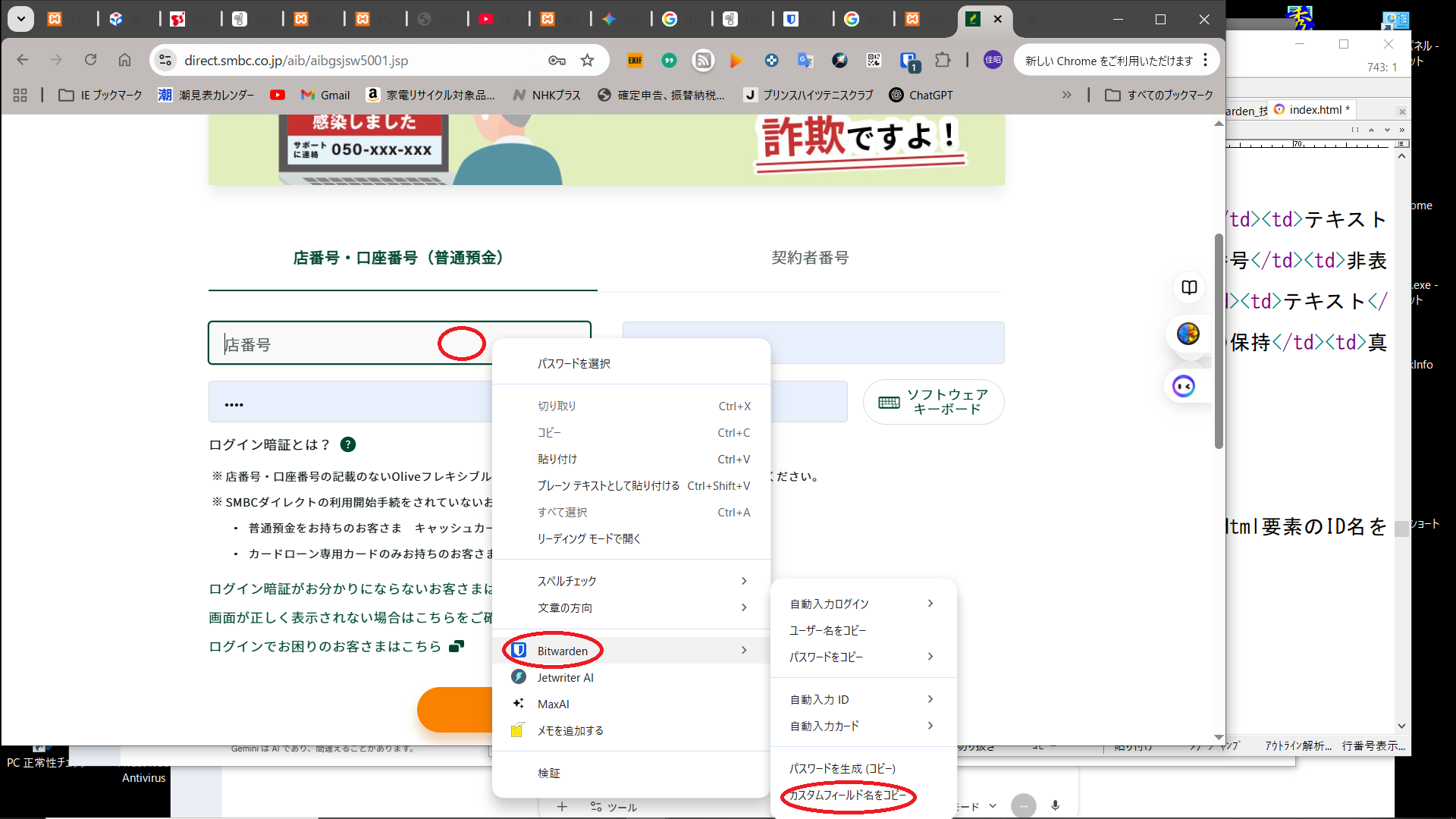The height and width of the screenshot is (819, 1456).
Task: Click the page vertical scrollbar thumb
Action: [1219, 341]
